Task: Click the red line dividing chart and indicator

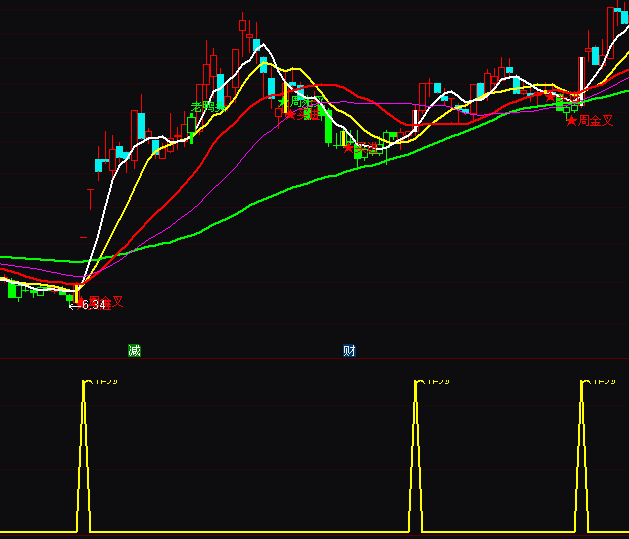Action: [x=300, y=358]
